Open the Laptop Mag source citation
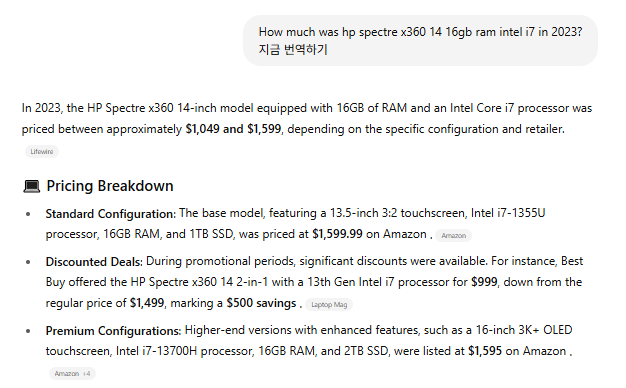 (329, 305)
